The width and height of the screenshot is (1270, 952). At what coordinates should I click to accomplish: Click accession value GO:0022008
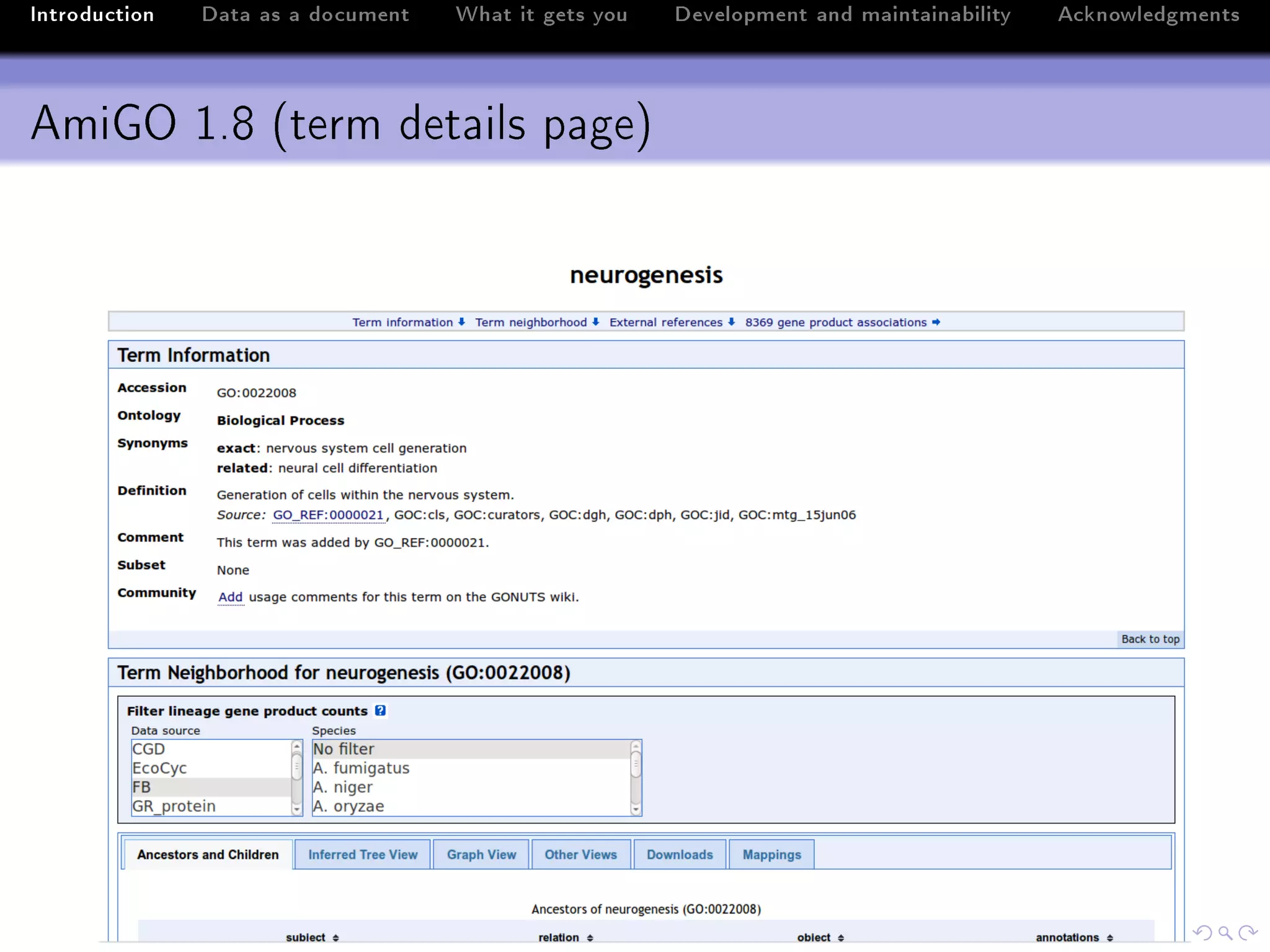click(256, 393)
